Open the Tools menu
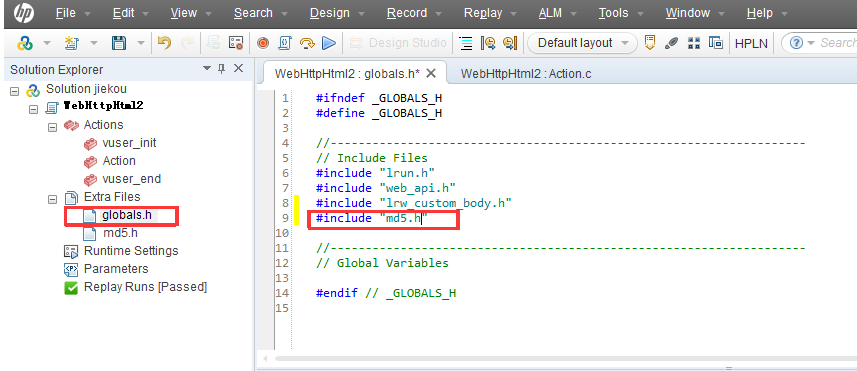857x371 pixels. pyautogui.click(x=613, y=13)
